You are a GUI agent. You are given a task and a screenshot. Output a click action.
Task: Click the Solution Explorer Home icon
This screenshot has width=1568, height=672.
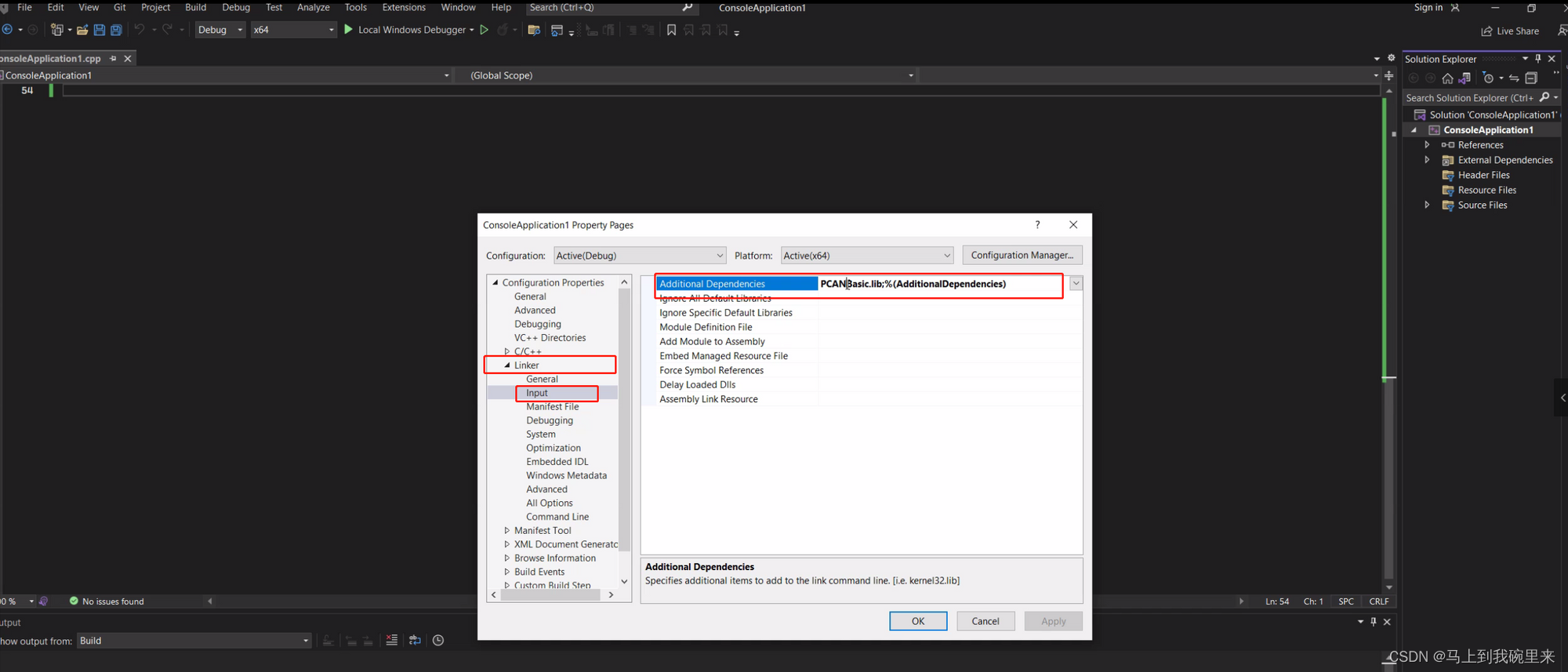(x=1447, y=78)
